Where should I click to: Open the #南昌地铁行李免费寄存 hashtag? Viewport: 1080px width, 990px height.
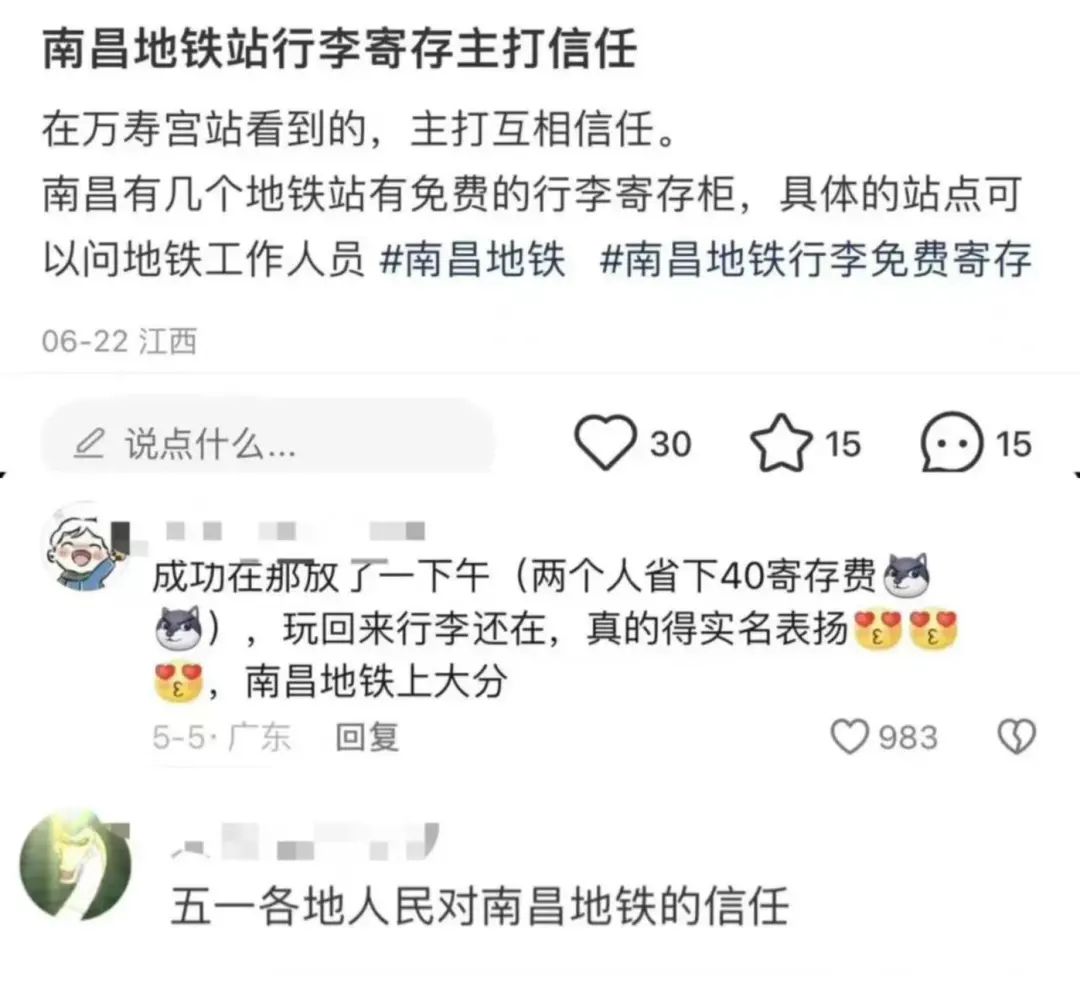pos(816,259)
